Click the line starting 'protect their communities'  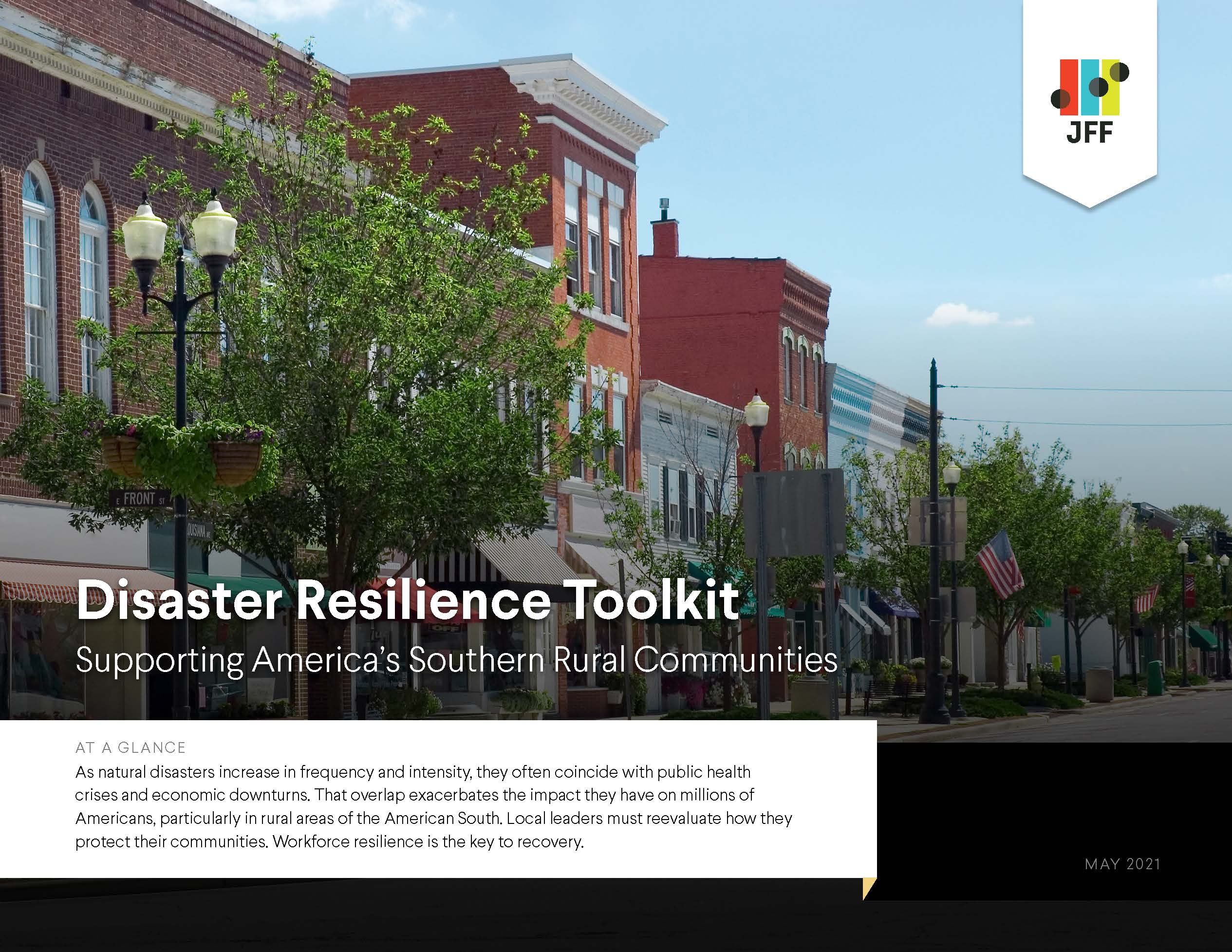(330, 842)
